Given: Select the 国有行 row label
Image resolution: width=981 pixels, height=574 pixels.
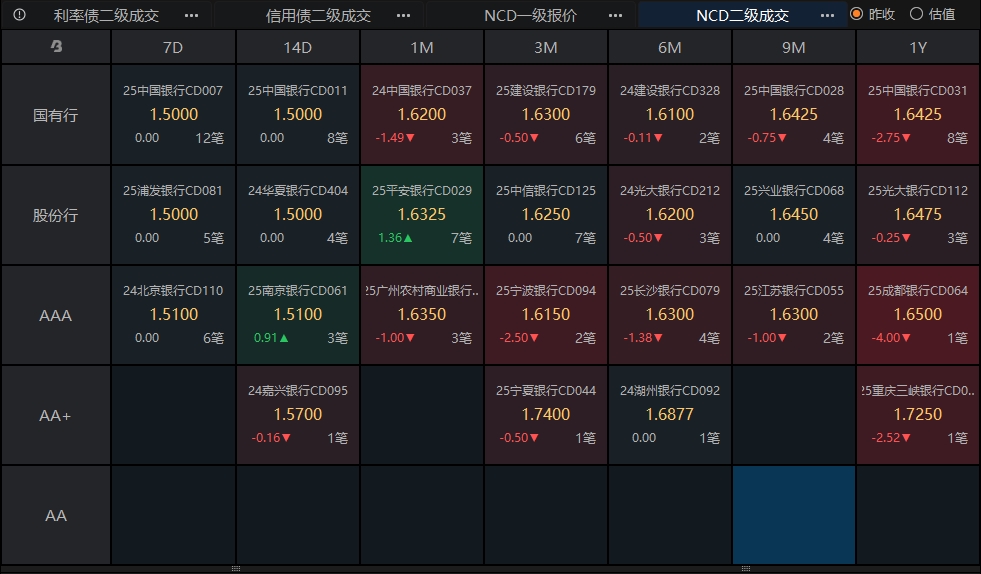Looking at the screenshot, I should pyautogui.click(x=56, y=115).
